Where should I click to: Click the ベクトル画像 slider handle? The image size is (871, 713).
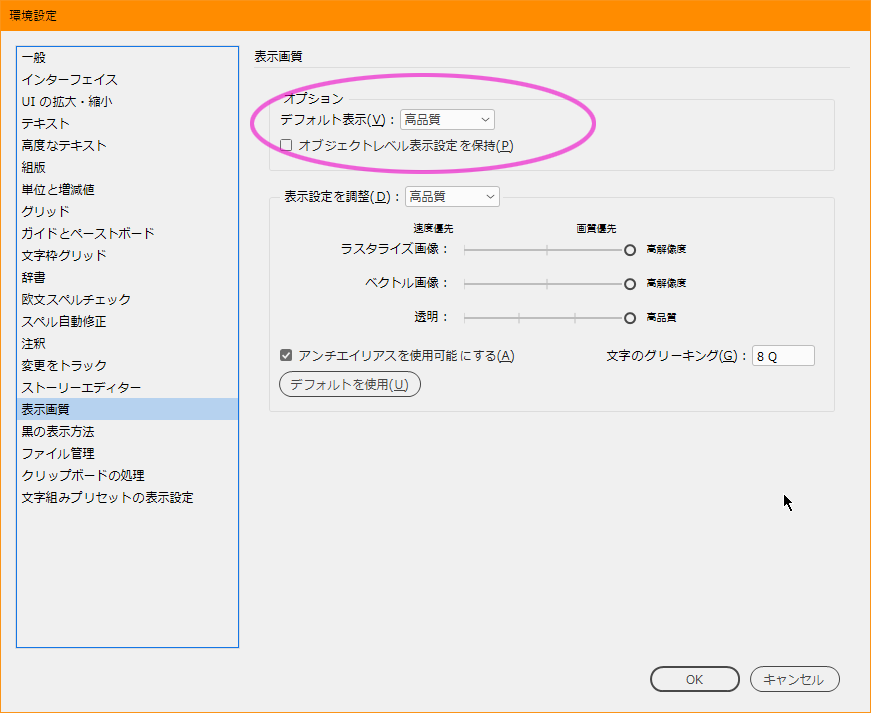[x=630, y=282]
